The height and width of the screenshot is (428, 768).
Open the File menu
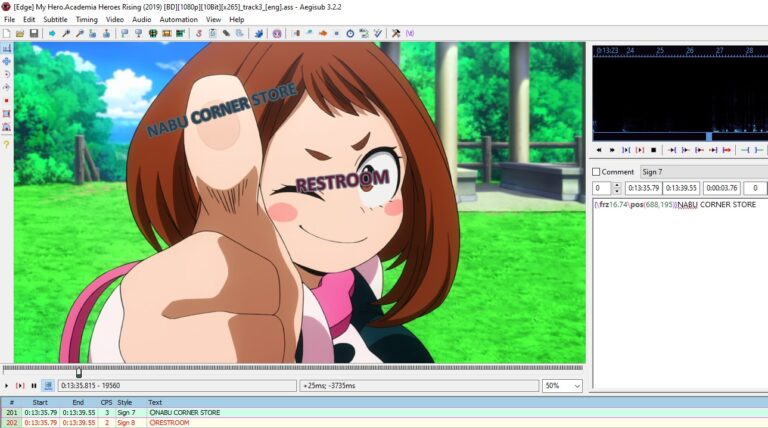point(9,20)
